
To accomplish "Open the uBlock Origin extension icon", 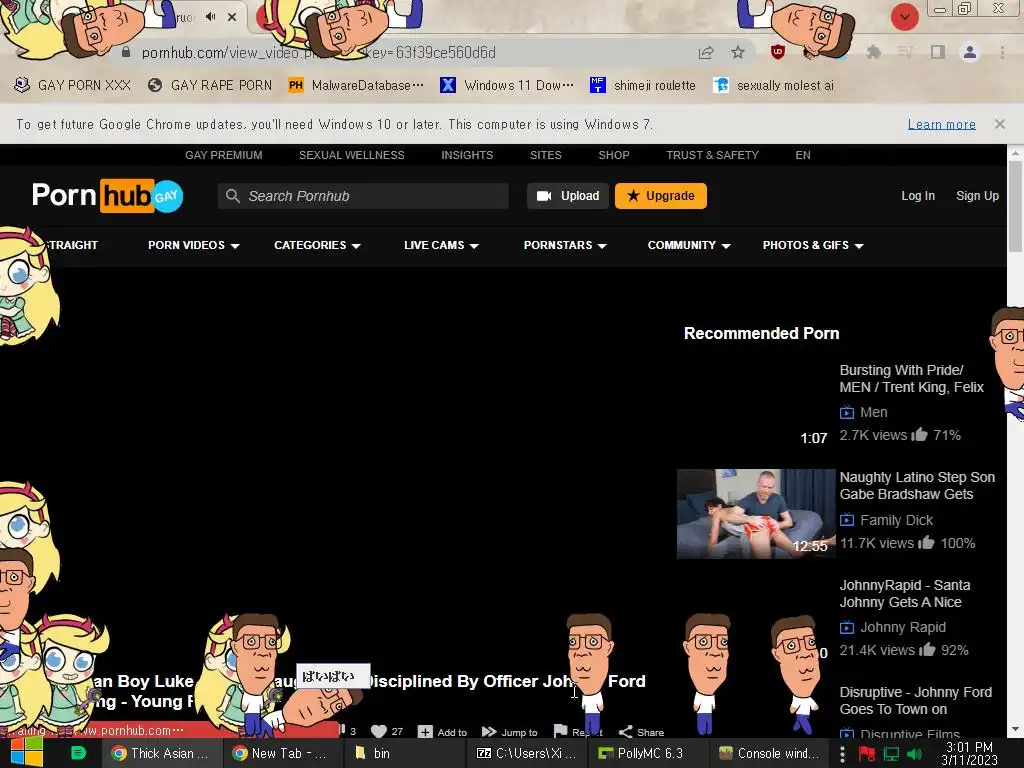I will click(x=777, y=52).
